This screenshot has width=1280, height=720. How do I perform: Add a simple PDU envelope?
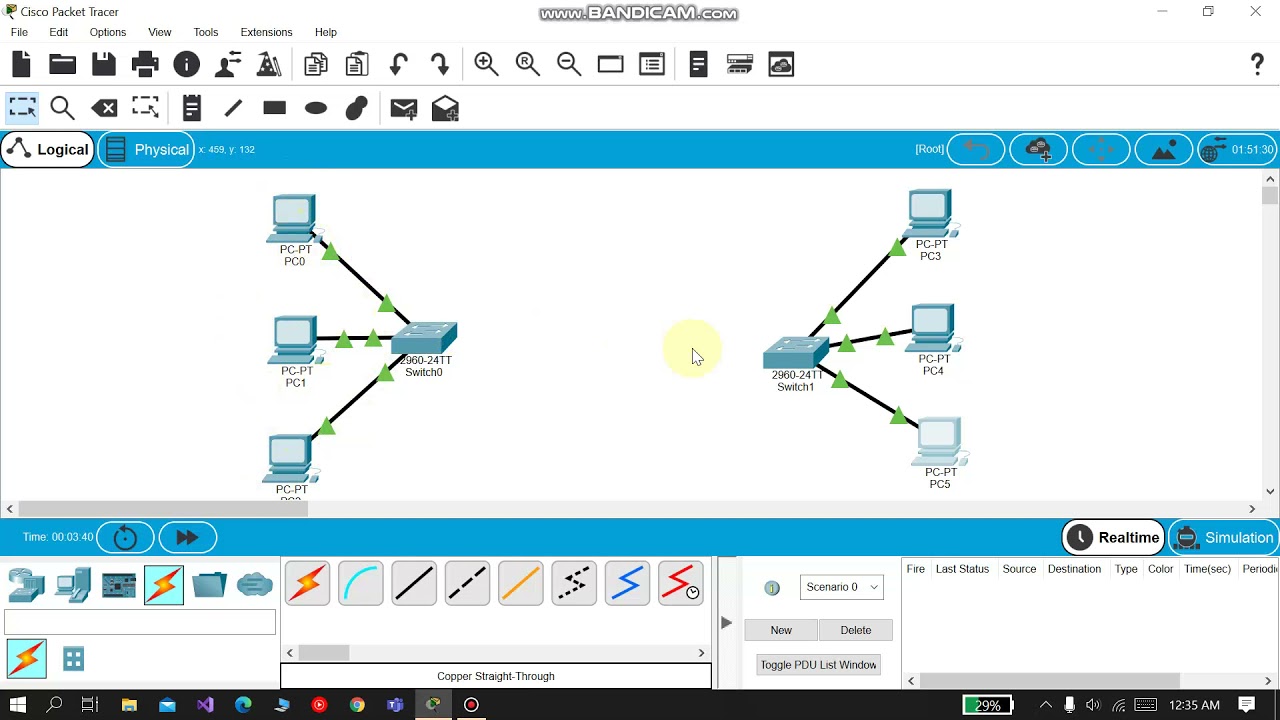(x=404, y=108)
